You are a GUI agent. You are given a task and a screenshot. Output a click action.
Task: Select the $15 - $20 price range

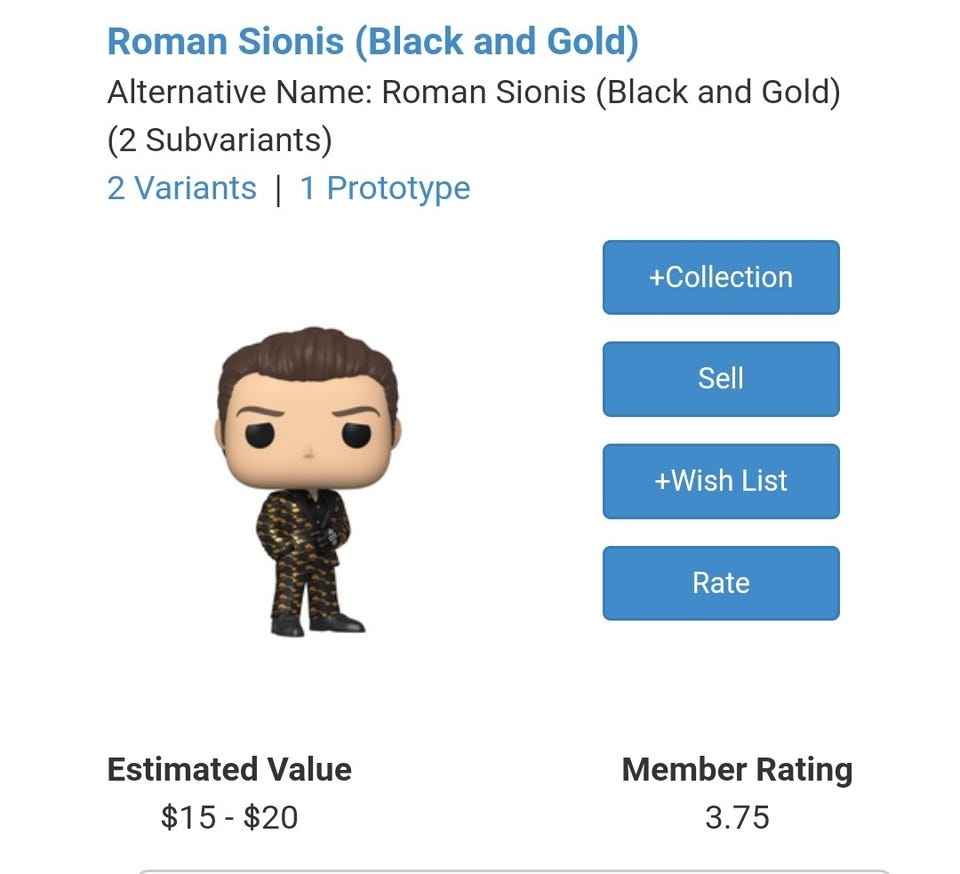tap(229, 817)
